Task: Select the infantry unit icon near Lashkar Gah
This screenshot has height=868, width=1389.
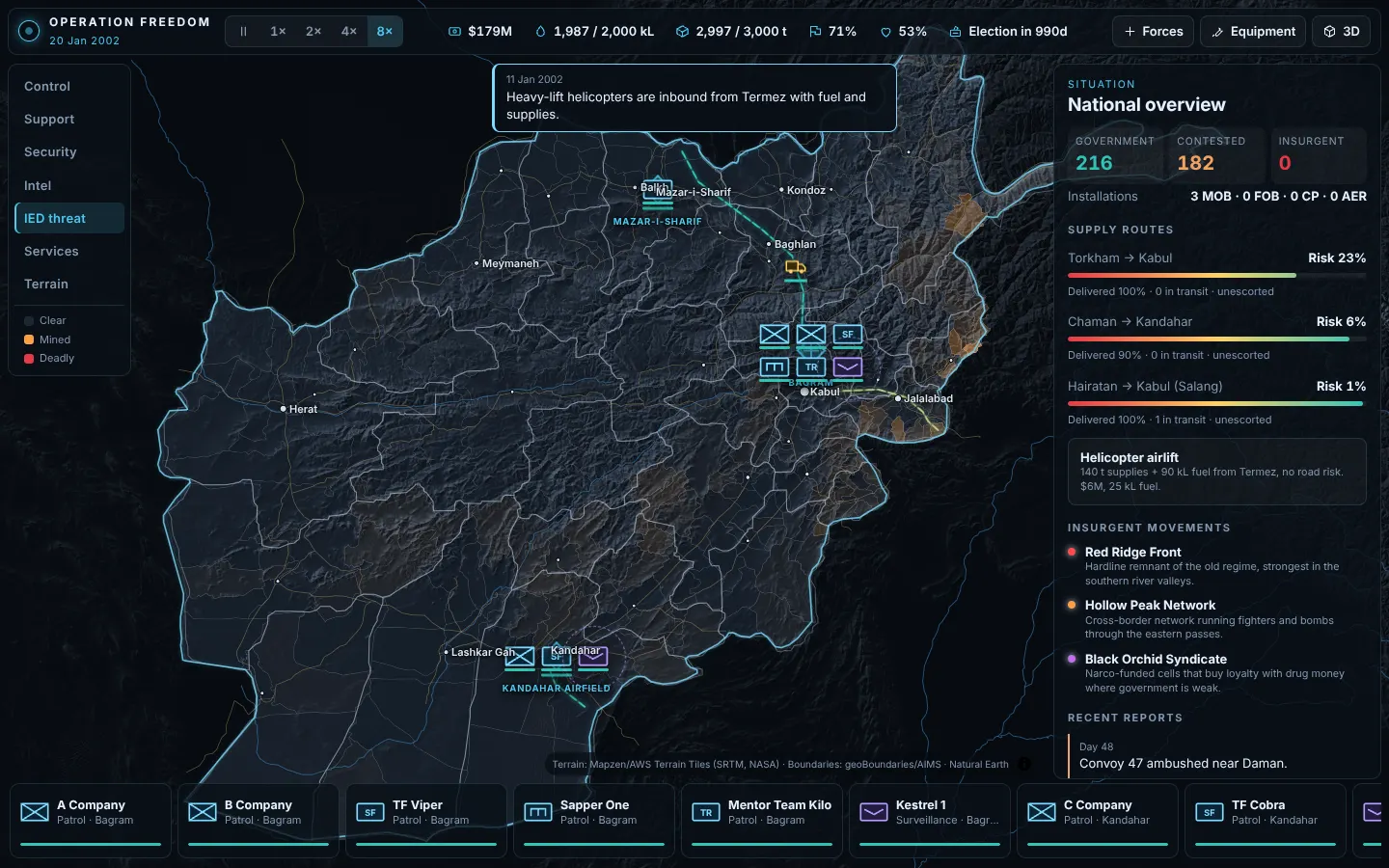Action: 520,657
